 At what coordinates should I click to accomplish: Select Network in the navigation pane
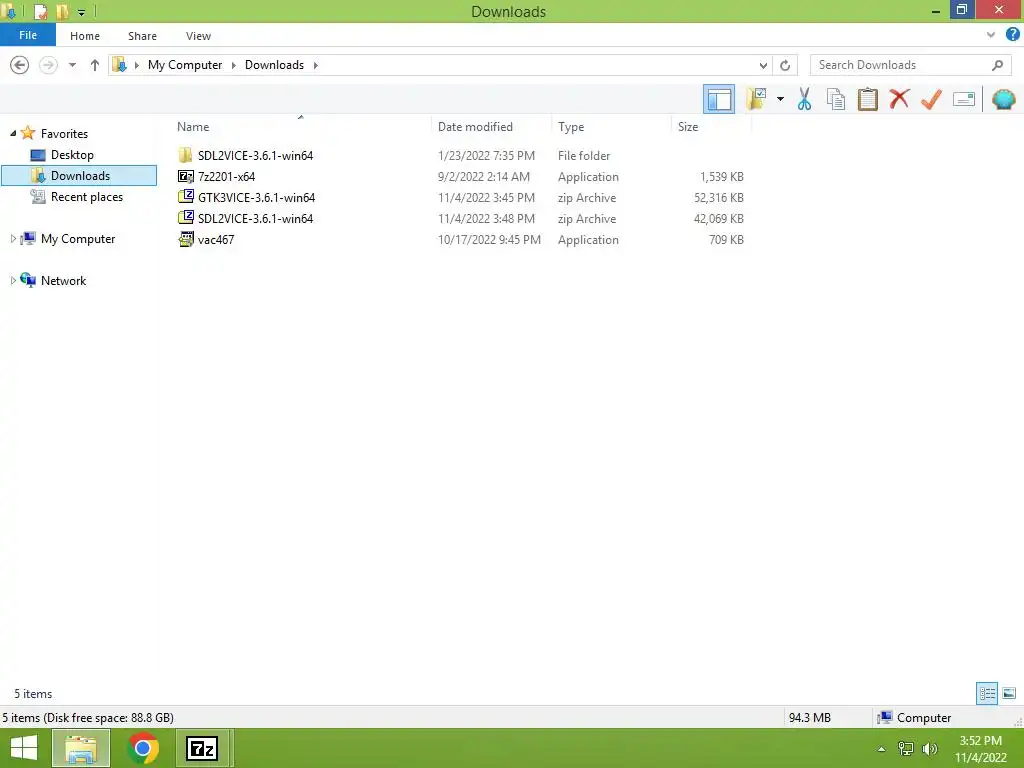click(63, 281)
